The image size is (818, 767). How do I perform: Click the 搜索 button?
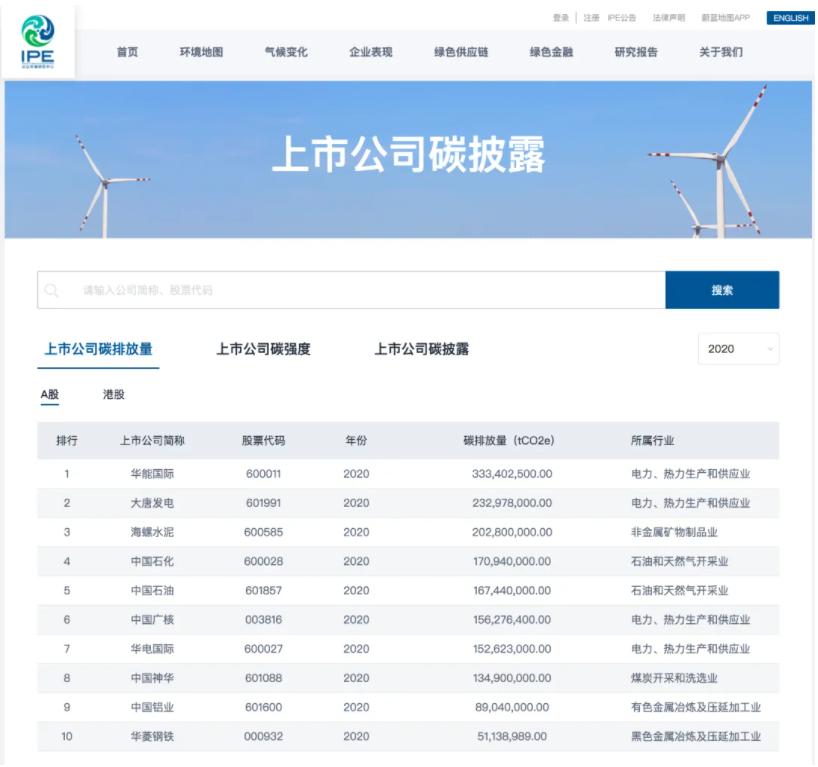click(x=723, y=290)
